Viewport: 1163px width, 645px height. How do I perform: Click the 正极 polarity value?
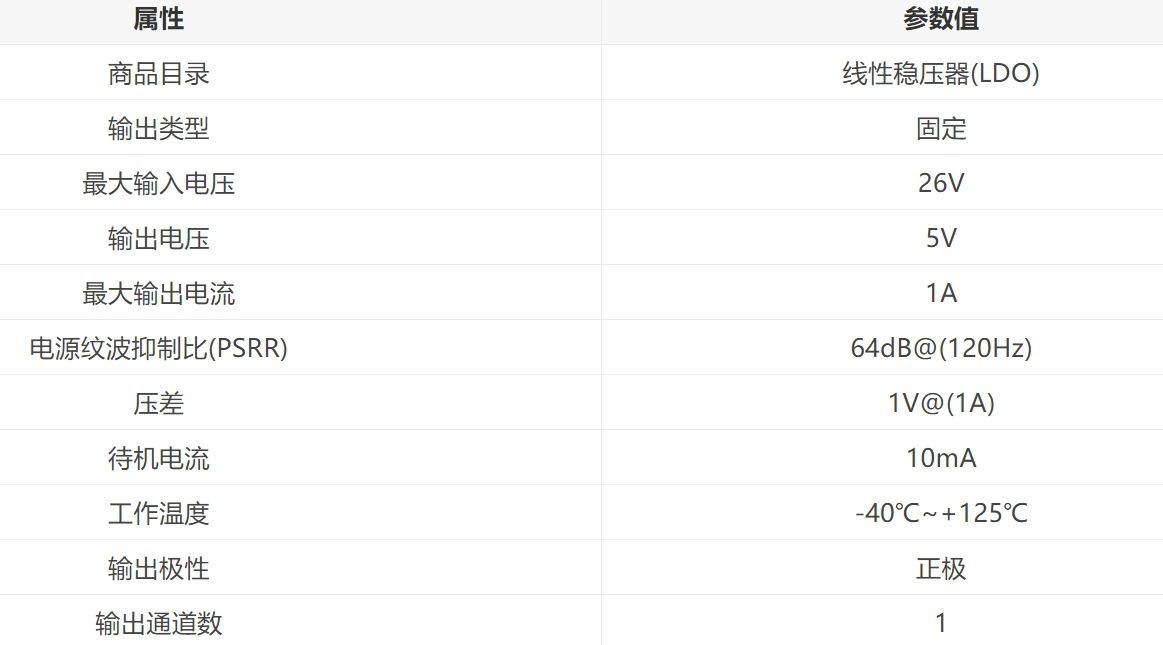(x=940, y=569)
